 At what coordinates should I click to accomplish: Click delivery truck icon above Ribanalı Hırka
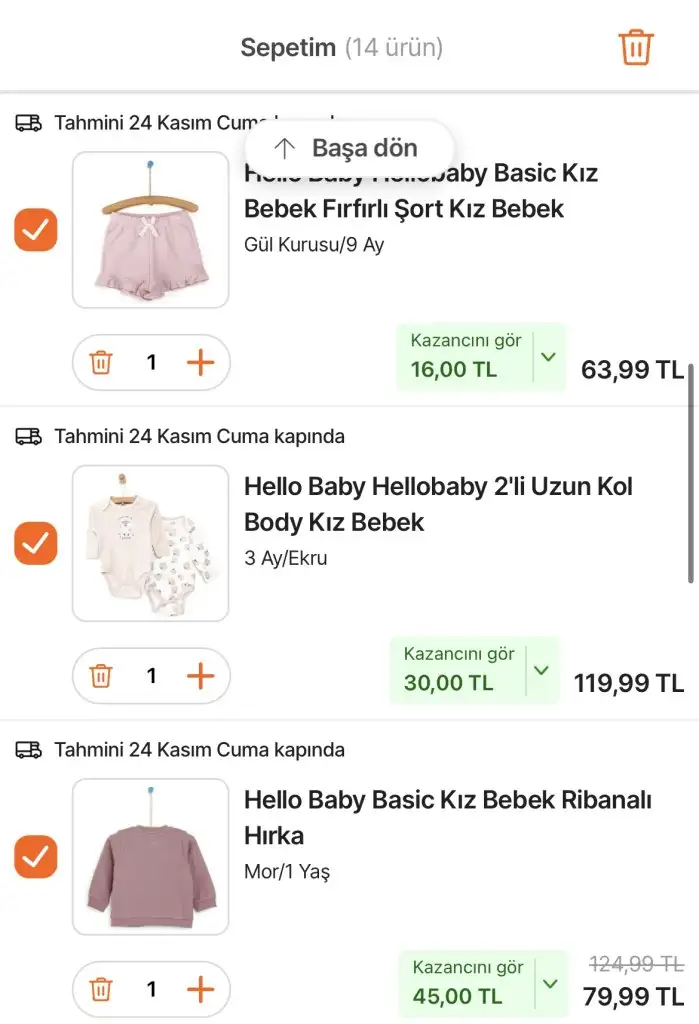29,750
